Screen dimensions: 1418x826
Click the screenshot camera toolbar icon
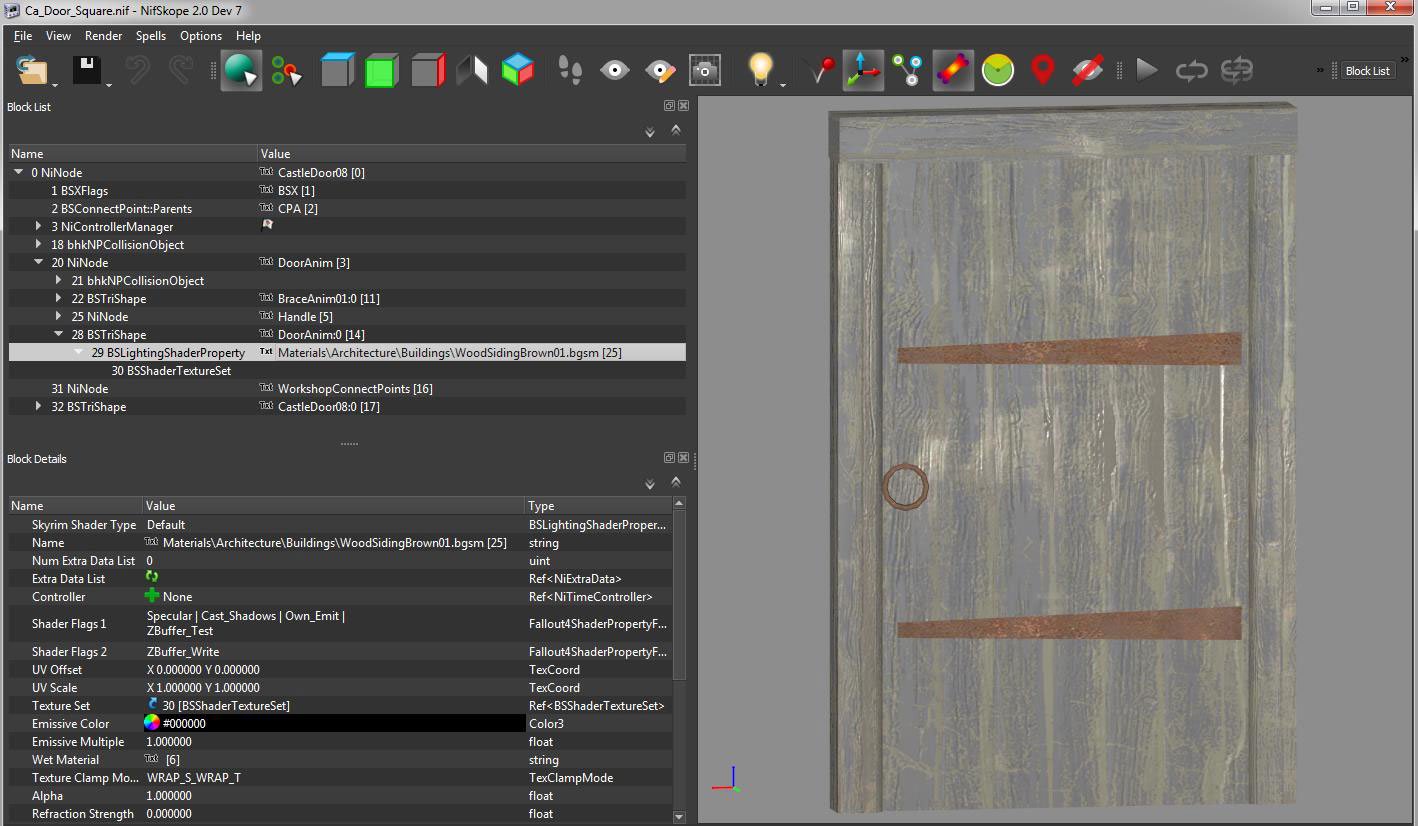[705, 71]
